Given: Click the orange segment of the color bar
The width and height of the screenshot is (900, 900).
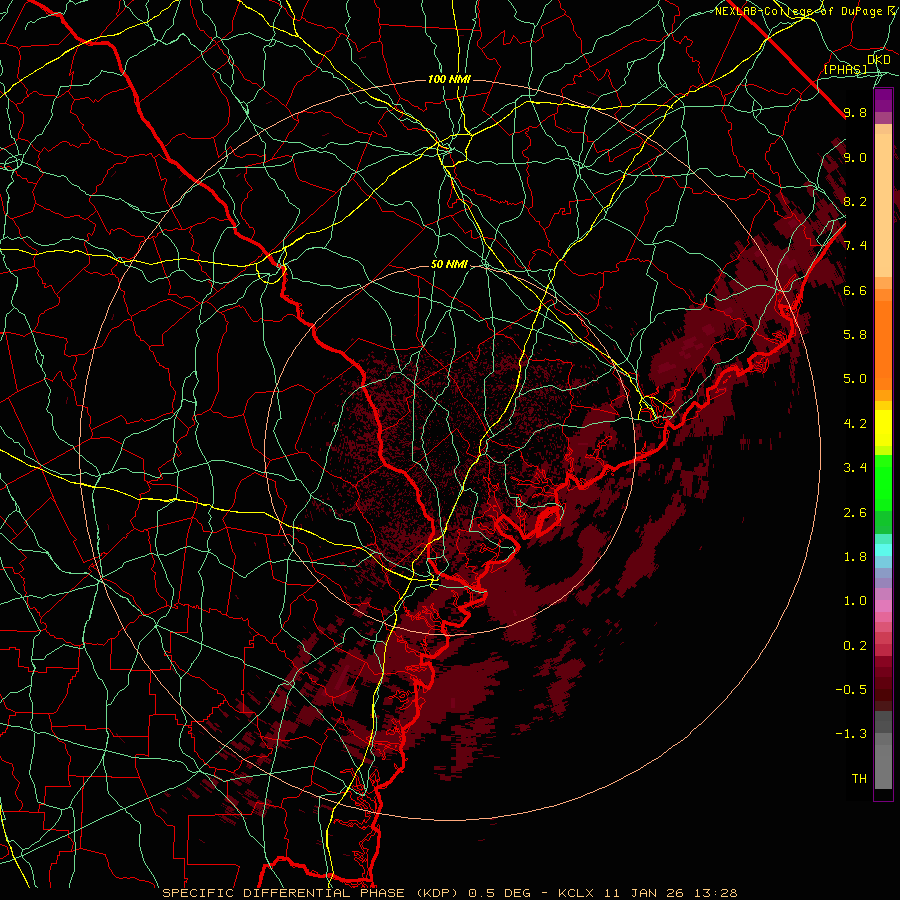Looking at the screenshot, I should 883,345.
